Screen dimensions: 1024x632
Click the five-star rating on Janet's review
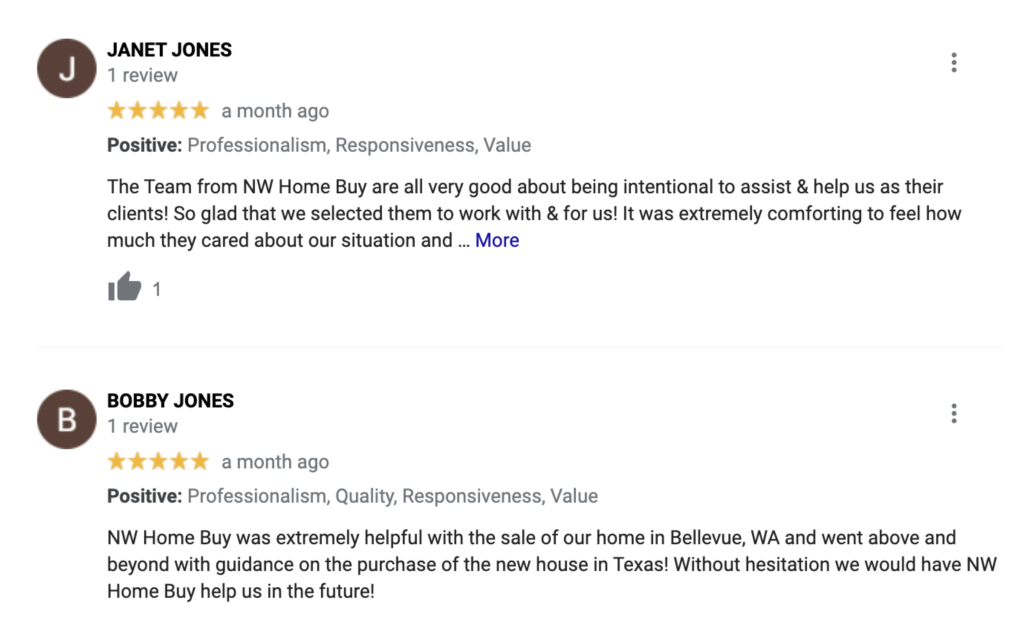[x=158, y=110]
